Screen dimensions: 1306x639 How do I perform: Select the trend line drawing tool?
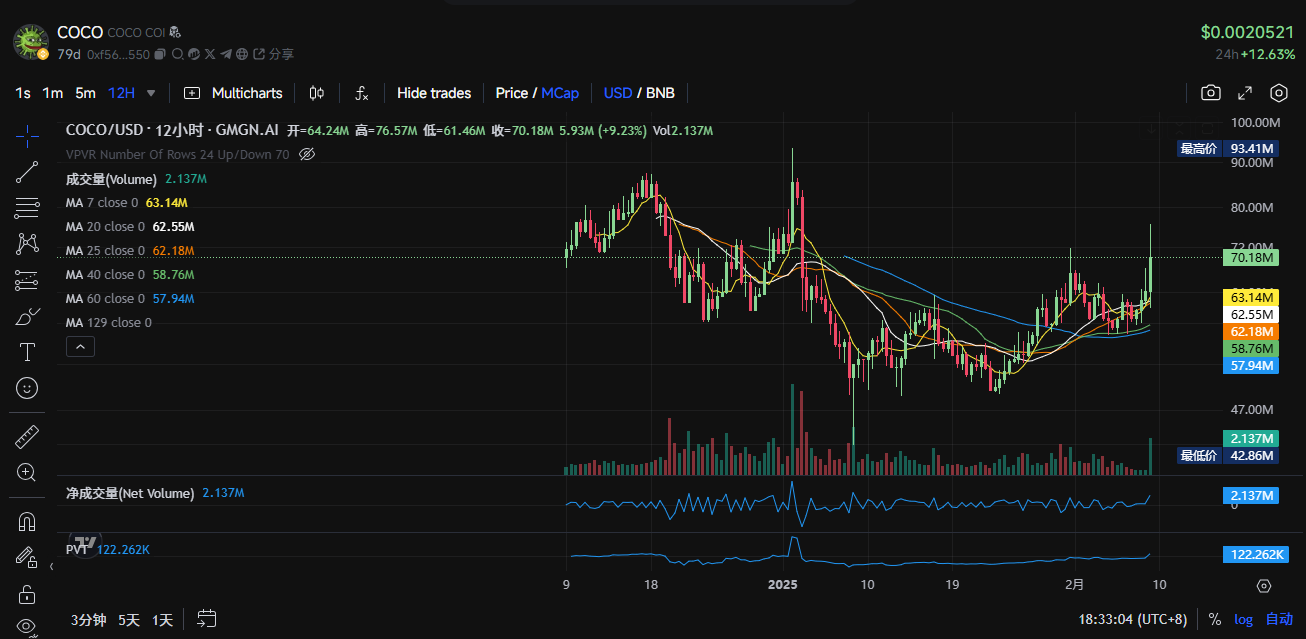click(27, 172)
